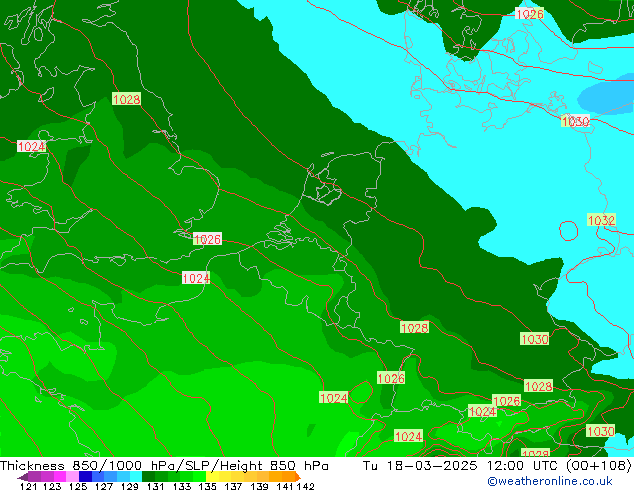Click the legend value 139

click(x=259, y=486)
